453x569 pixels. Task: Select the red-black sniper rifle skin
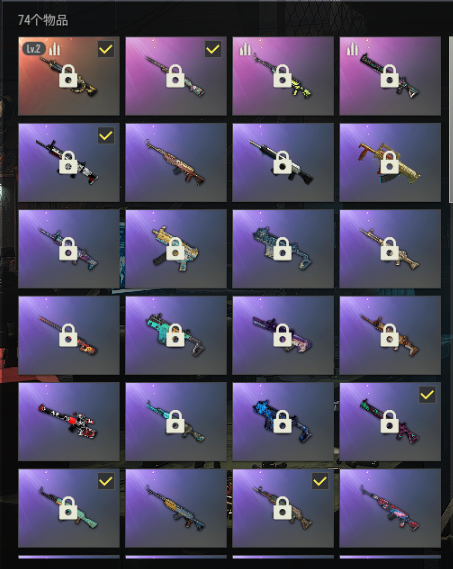69,421
